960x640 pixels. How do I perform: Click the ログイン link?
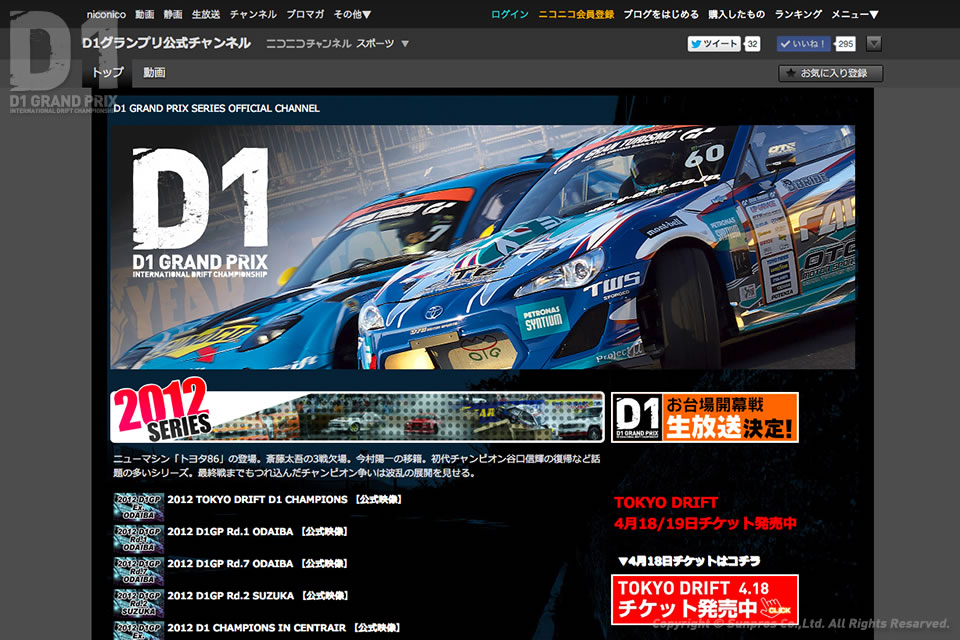click(x=509, y=14)
